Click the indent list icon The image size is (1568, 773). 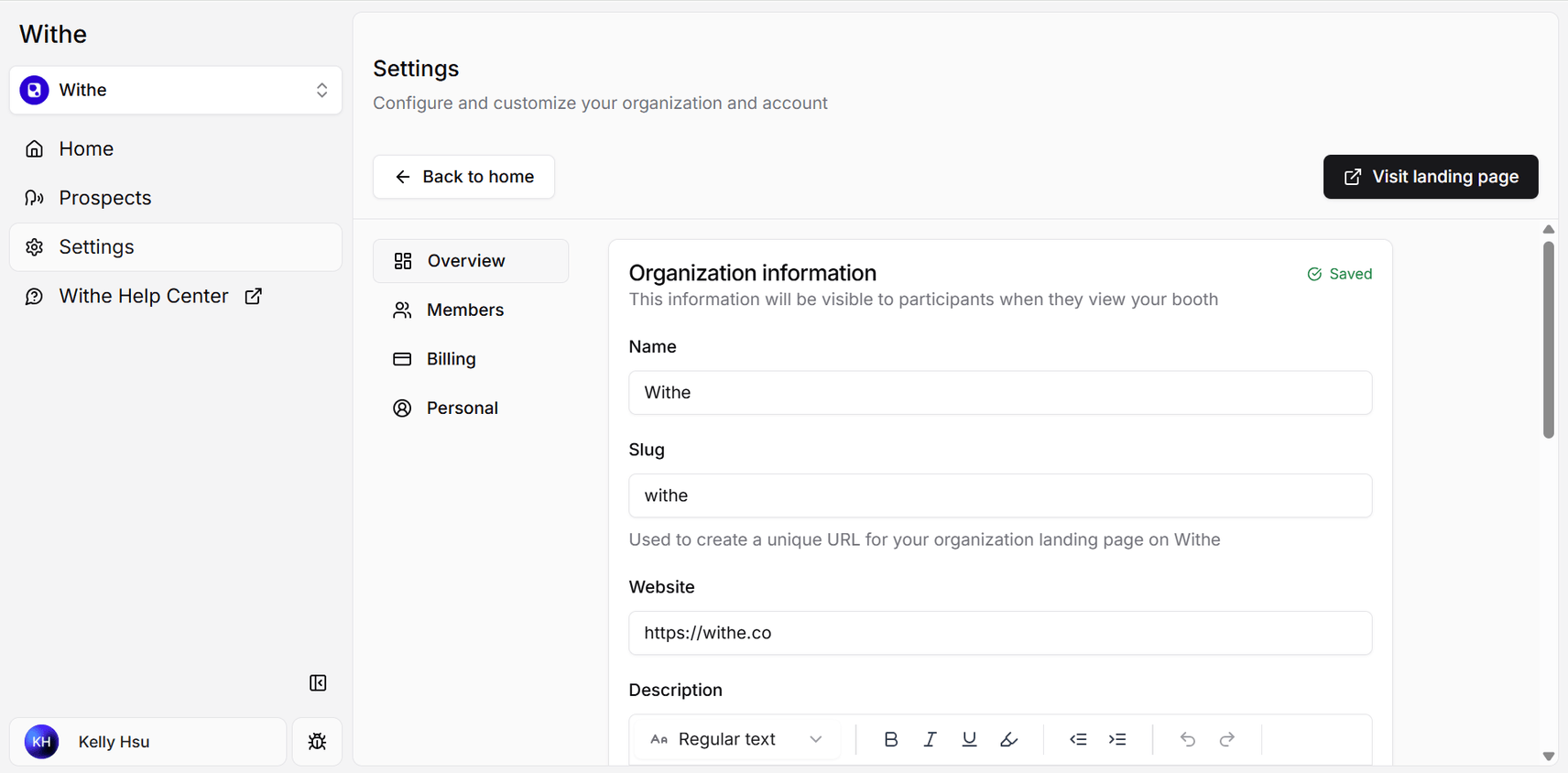click(1117, 739)
